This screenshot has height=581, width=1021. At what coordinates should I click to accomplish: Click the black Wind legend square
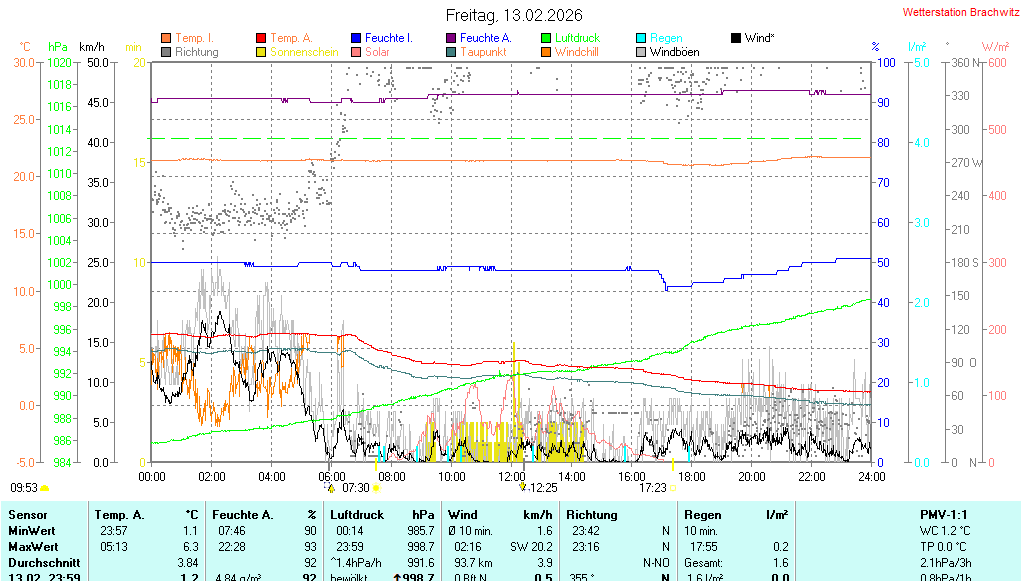[736, 38]
